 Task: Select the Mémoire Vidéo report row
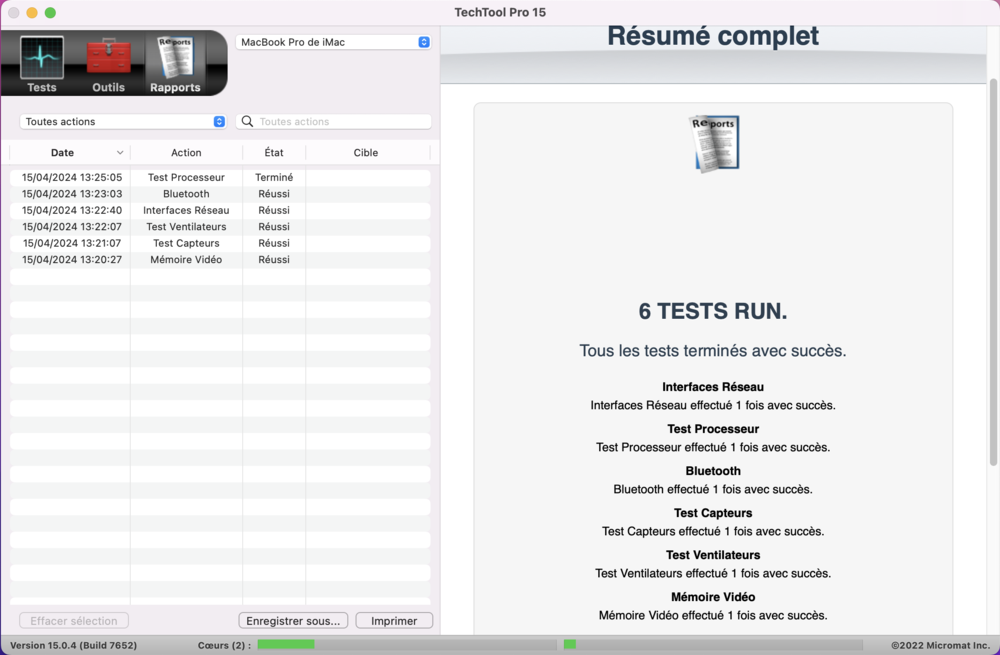220,260
